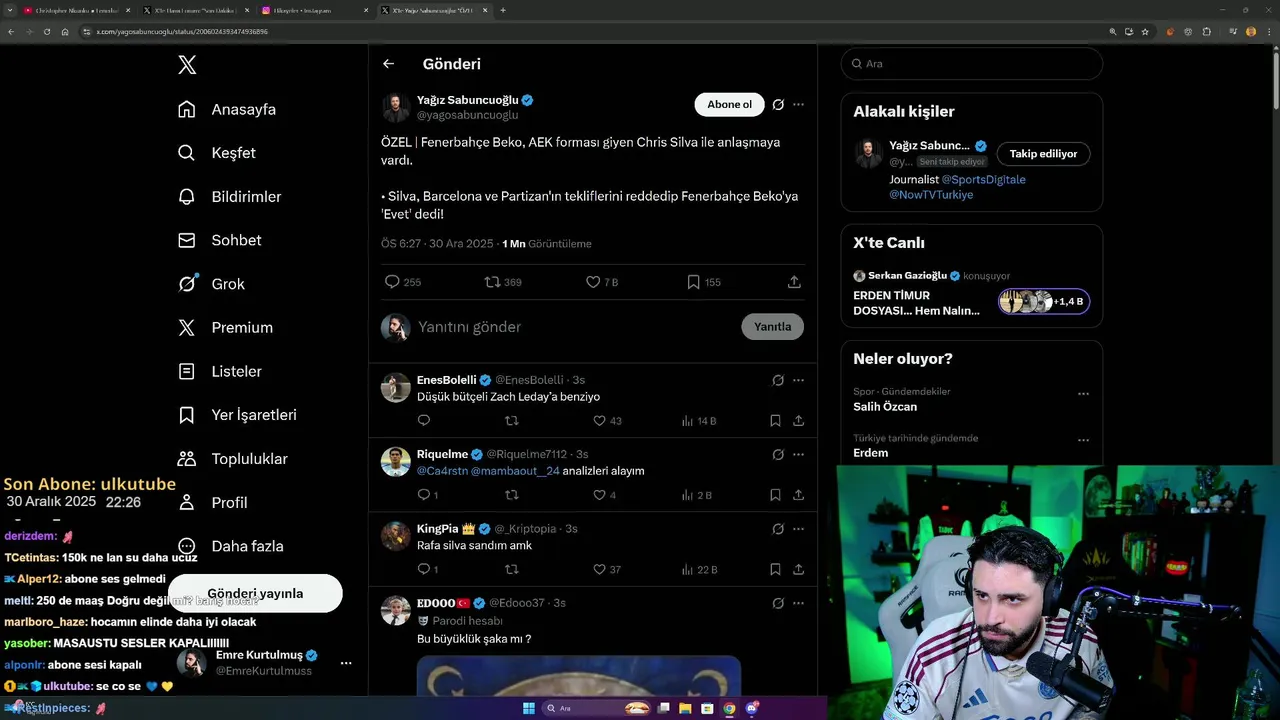This screenshot has height=720, width=1280.
Task: Click the Chrome icon in the taskbar
Action: click(x=729, y=709)
